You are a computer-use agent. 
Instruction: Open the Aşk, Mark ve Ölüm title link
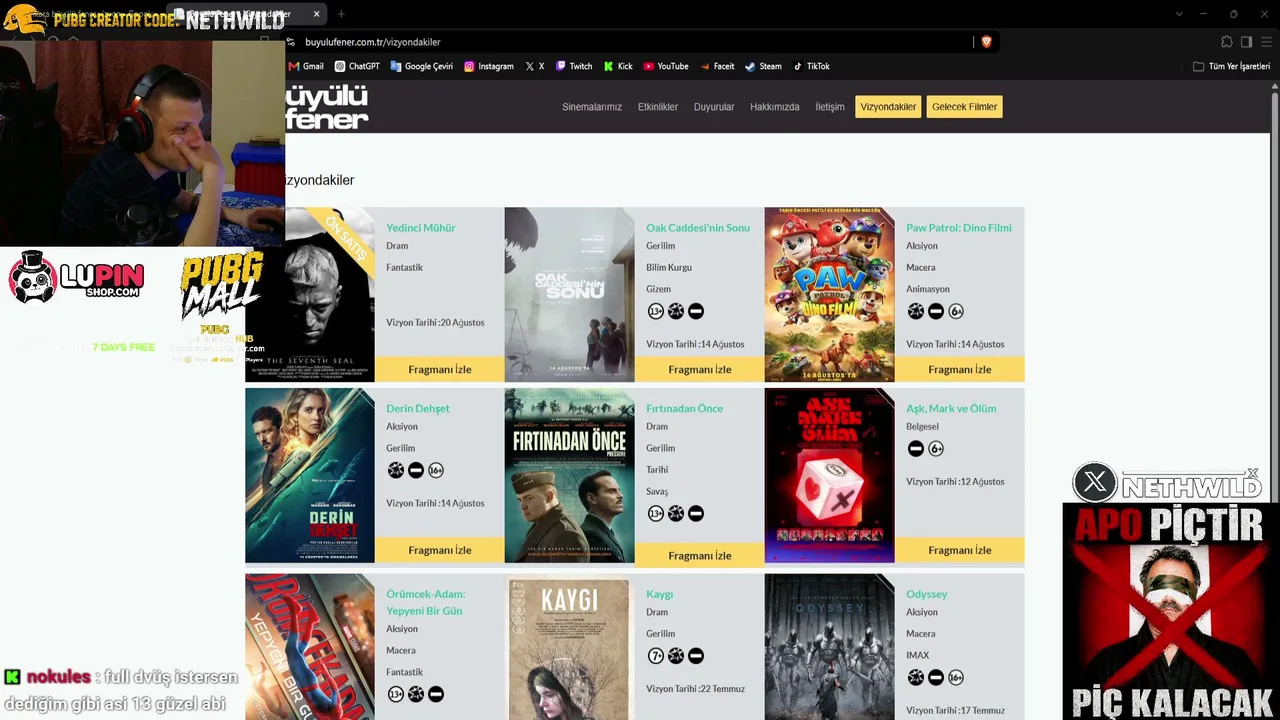pos(951,408)
